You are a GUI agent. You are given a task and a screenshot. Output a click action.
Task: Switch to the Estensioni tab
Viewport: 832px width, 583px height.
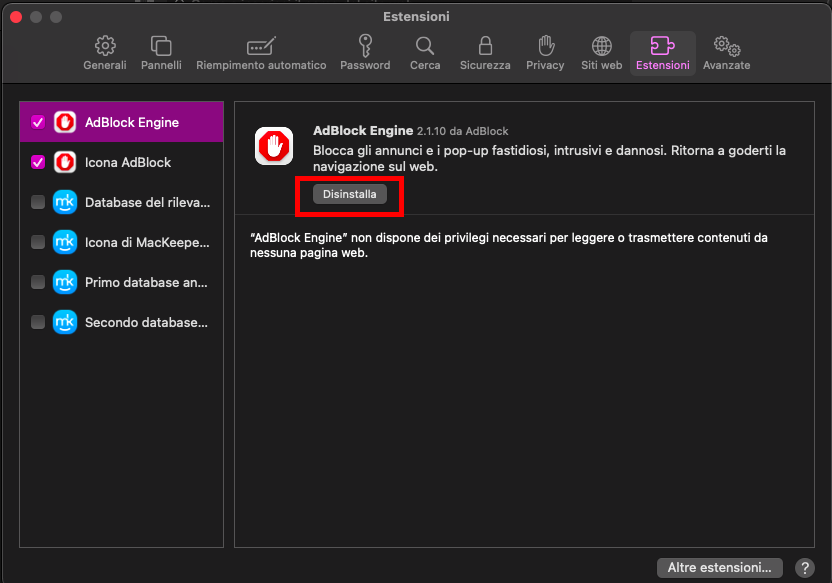(662, 46)
